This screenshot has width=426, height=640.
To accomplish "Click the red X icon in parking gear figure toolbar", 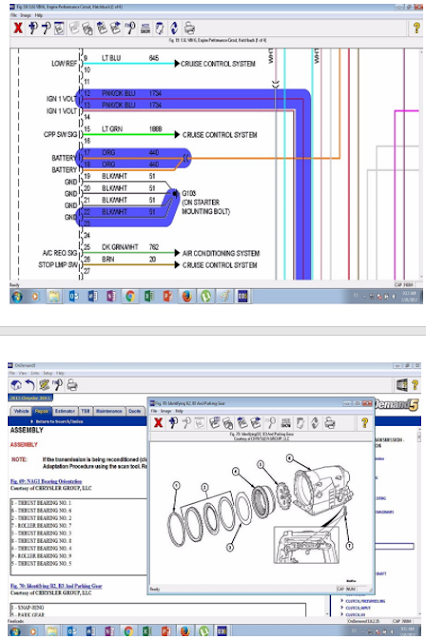I will pos(158,423).
